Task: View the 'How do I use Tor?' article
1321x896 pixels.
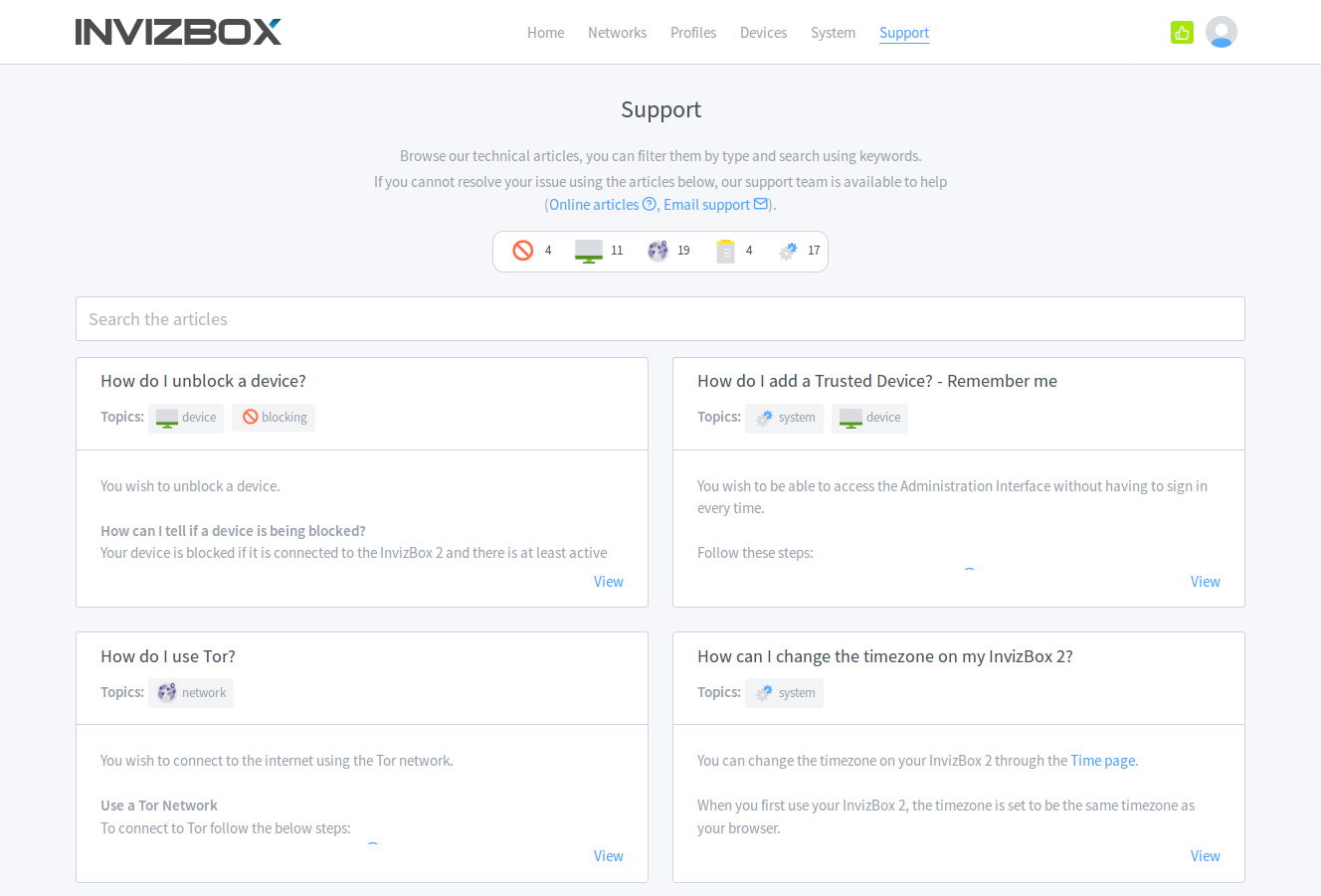Action: 608,856
